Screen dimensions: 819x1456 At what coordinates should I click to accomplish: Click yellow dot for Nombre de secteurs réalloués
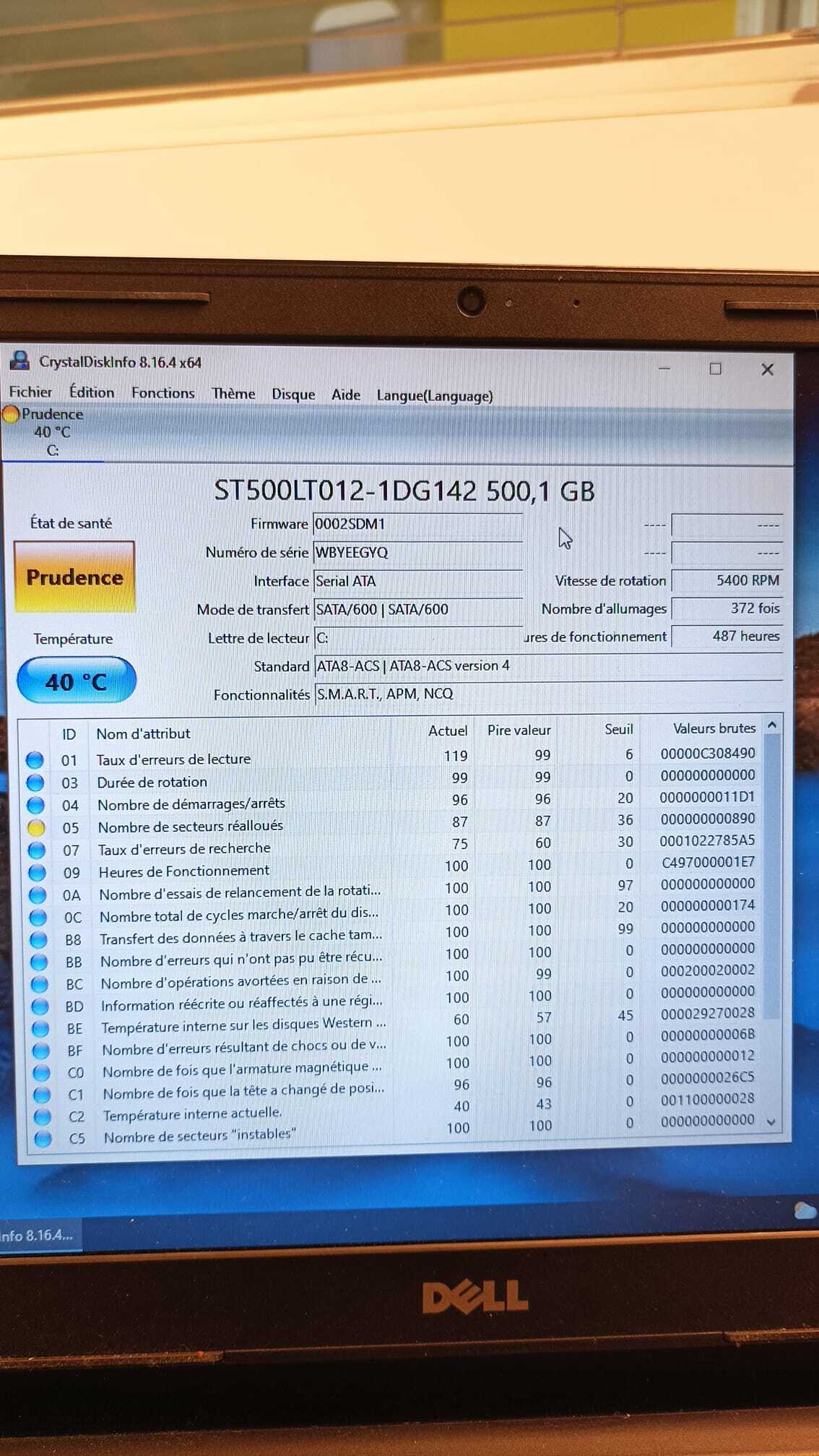36,827
